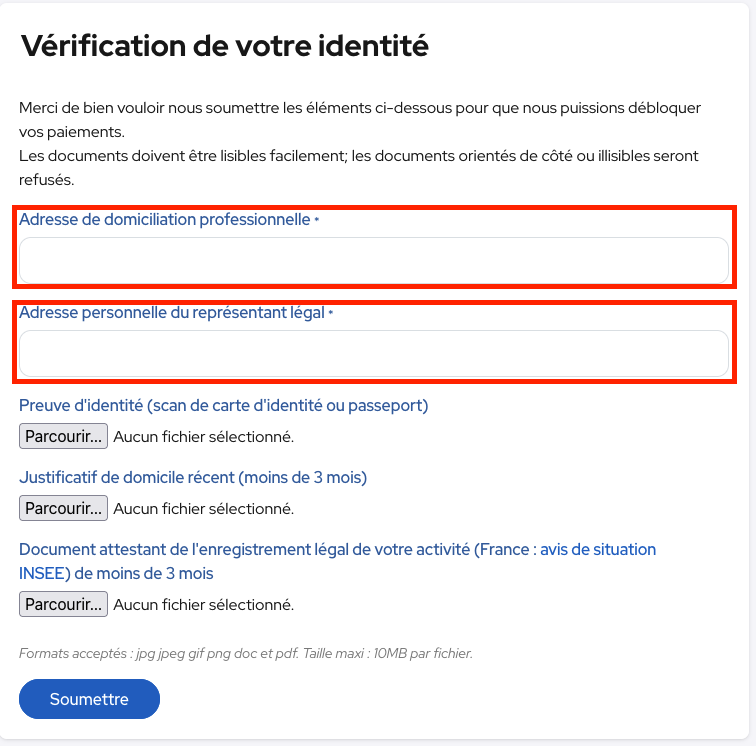Screen dimensions: 756x746
Task: Browse for the identity proof file
Action: 63,436
